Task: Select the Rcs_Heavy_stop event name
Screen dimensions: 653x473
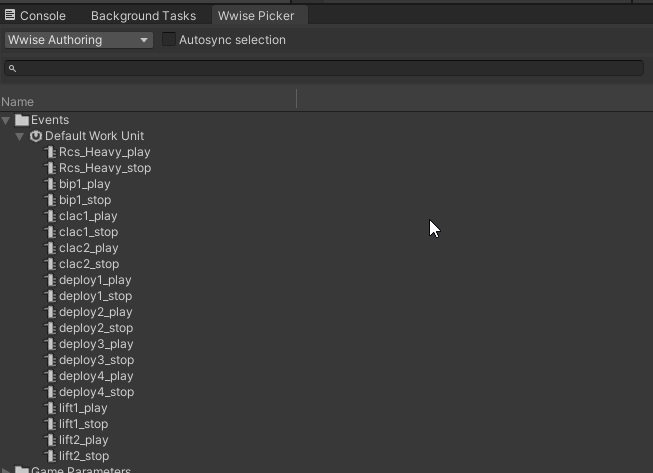Action: [105, 168]
